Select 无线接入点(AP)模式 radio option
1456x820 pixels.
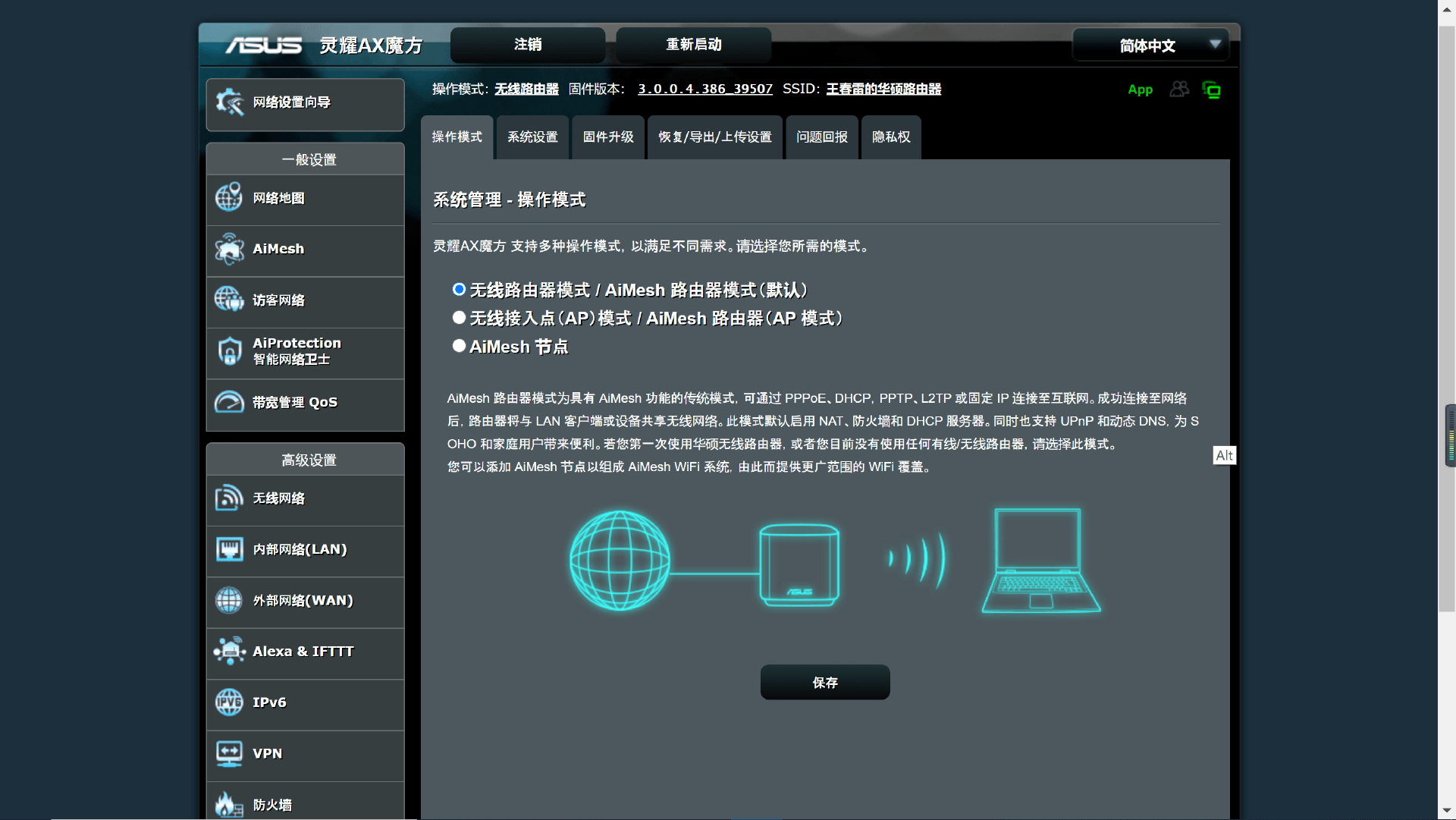click(459, 317)
